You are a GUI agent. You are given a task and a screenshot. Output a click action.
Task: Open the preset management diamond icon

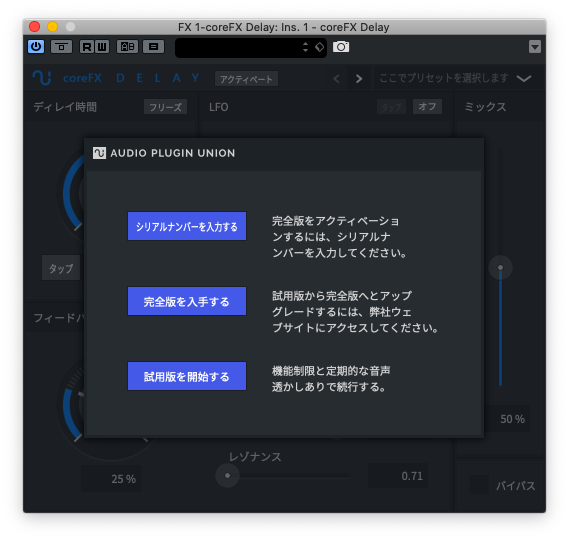(x=319, y=47)
